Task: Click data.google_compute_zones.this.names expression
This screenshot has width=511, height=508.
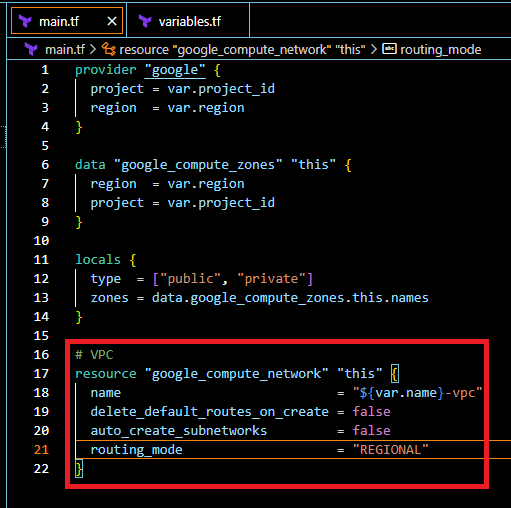Action: tap(290, 298)
